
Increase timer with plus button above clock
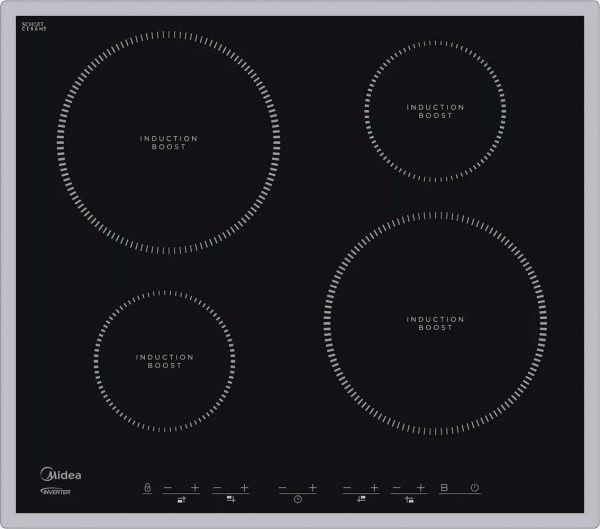pos(313,487)
